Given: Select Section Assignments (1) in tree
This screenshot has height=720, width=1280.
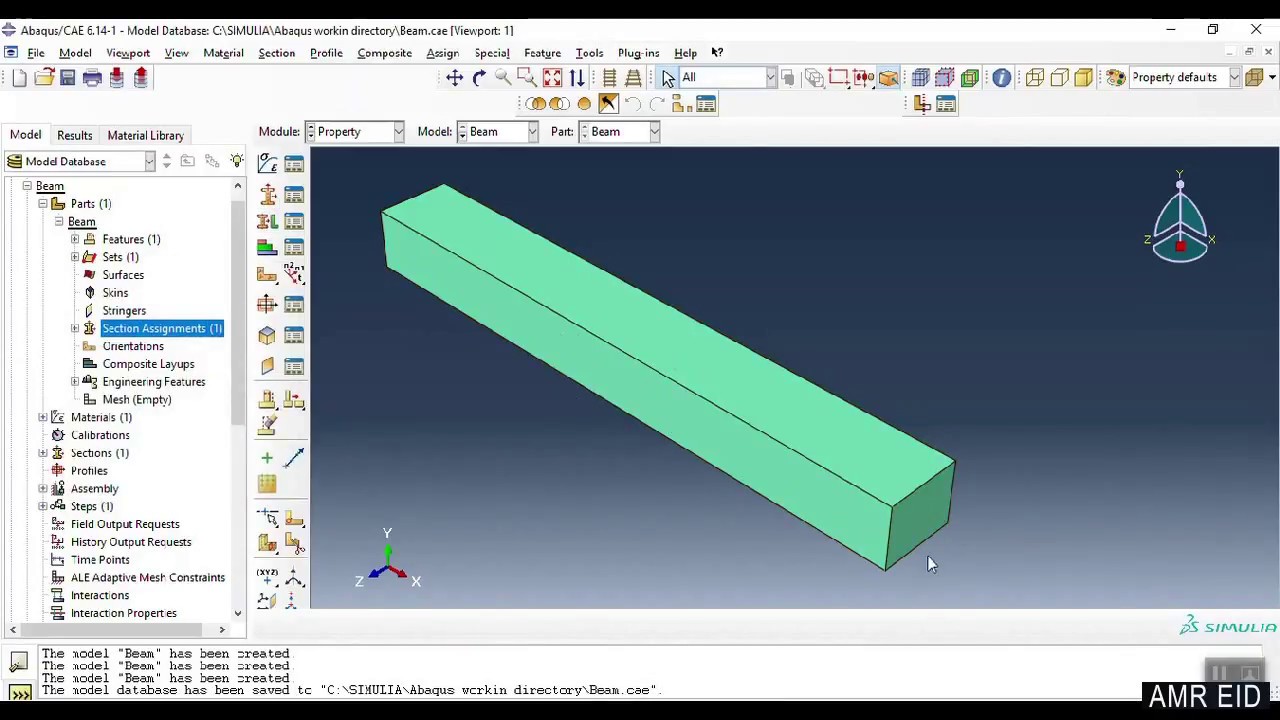Looking at the screenshot, I should click(162, 328).
